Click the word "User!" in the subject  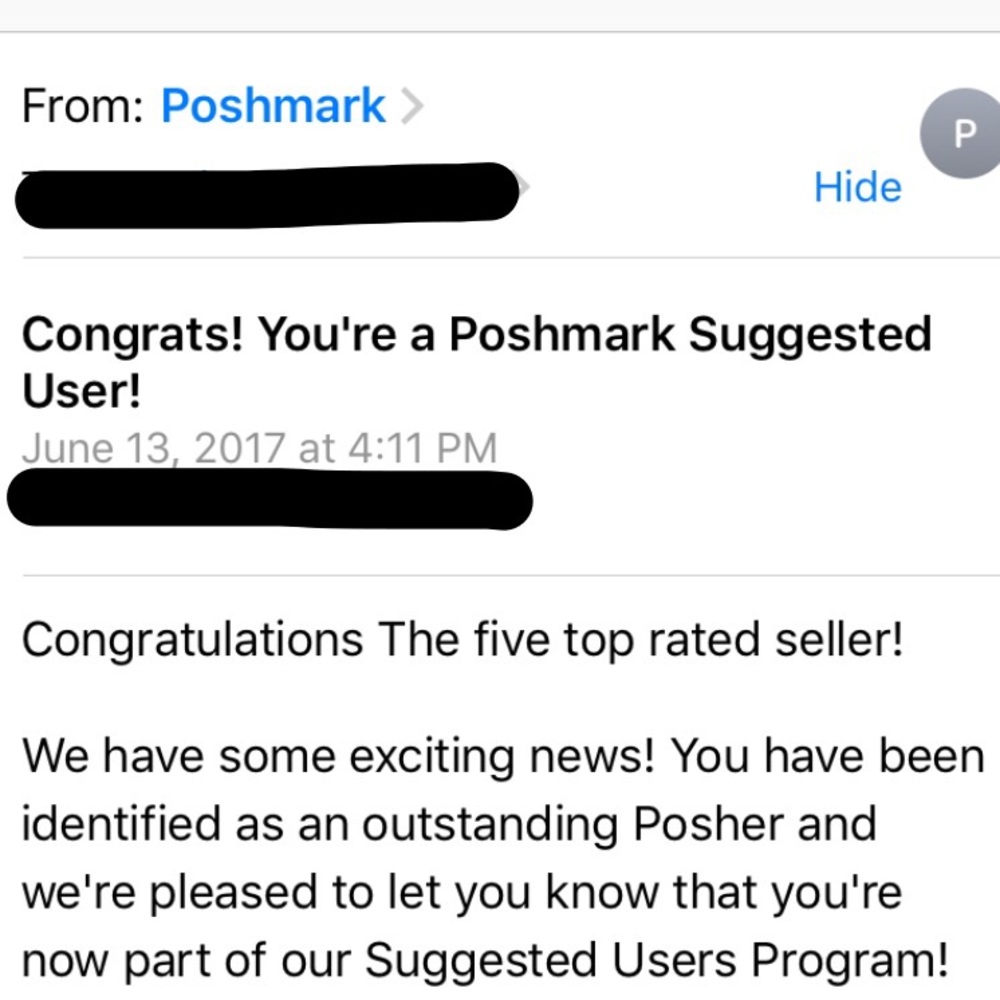pyautogui.click(x=81, y=393)
